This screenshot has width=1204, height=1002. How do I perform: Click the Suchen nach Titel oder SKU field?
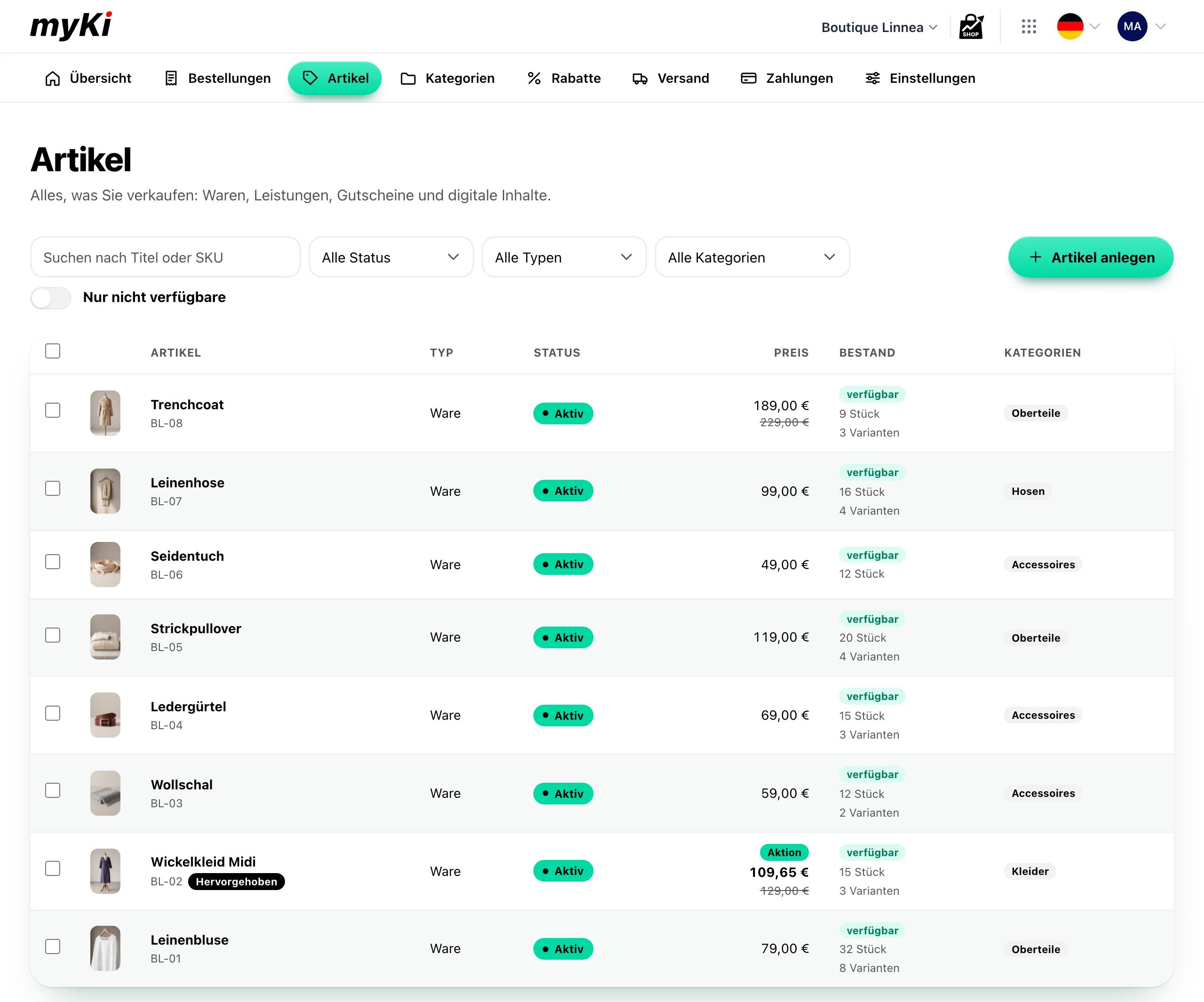pyautogui.click(x=165, y=257)
